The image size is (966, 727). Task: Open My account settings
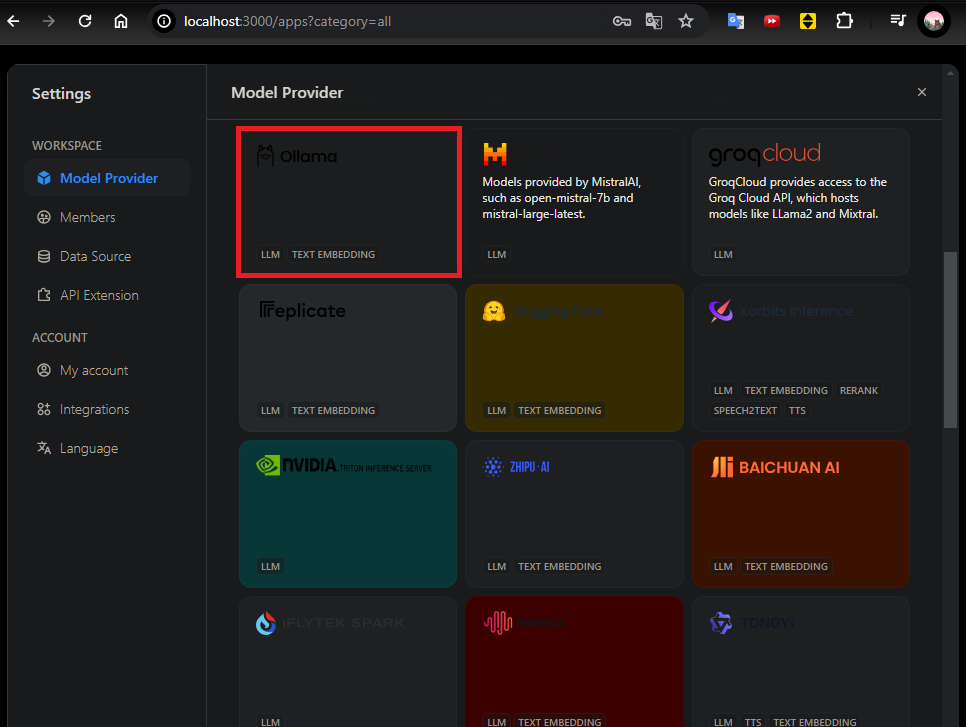107,370
